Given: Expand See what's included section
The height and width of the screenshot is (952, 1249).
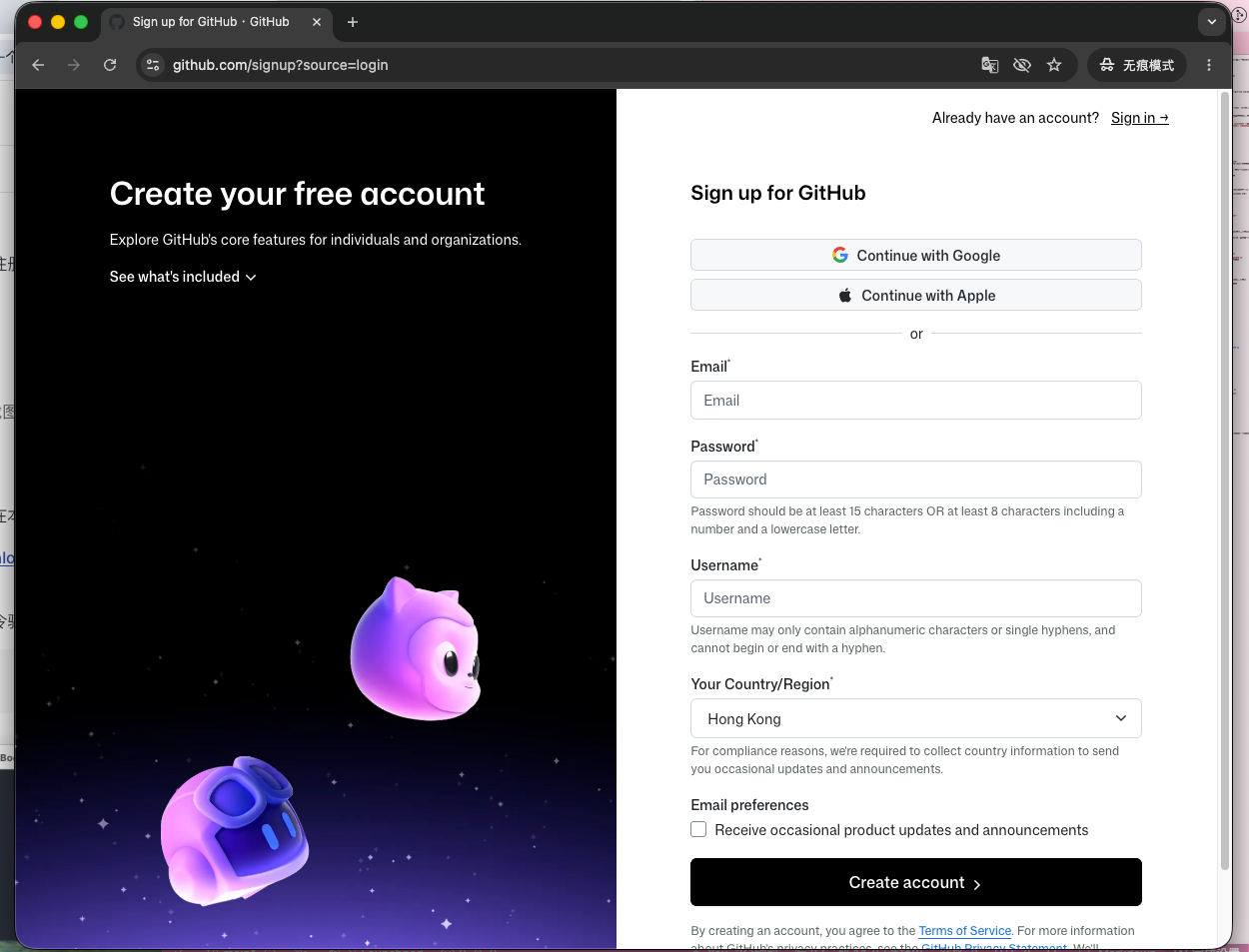Looking at the screenshot, I should click(183, 277).
